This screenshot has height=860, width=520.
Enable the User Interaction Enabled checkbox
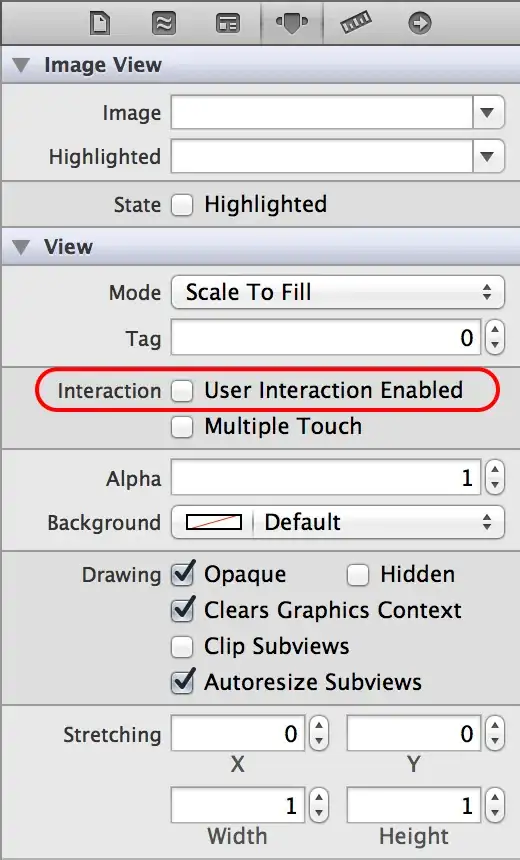tap(182, 391)
